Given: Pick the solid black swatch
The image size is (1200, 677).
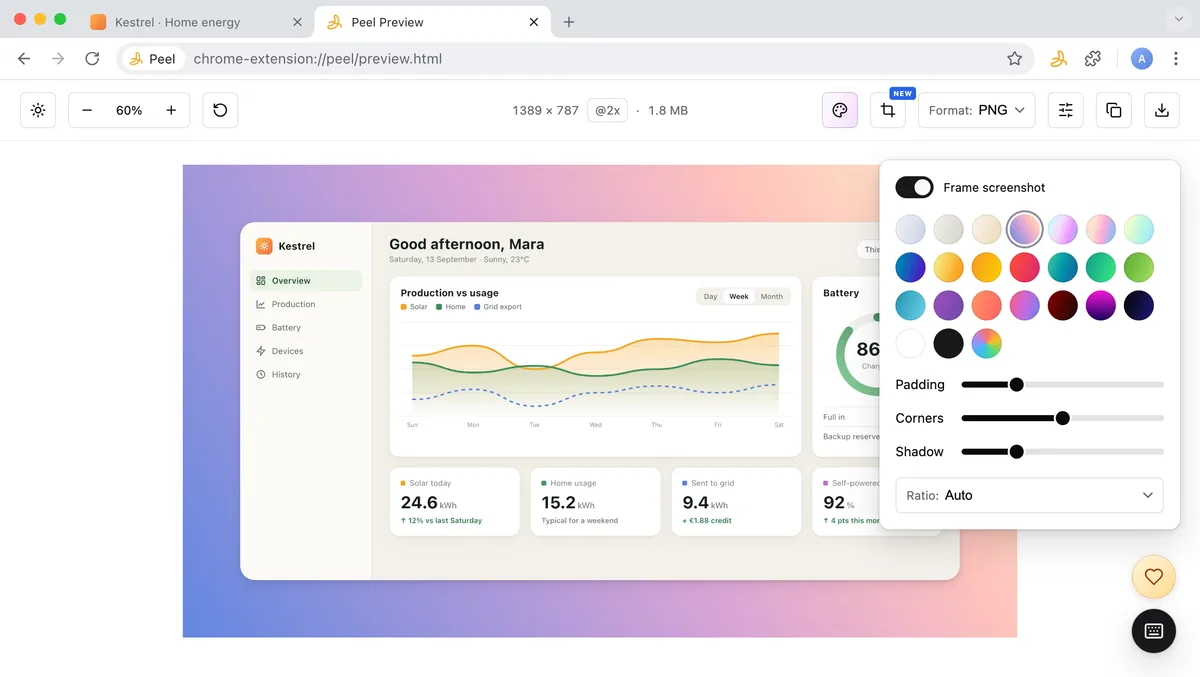Looking at the screenshot, I should (x=948, y=343).
